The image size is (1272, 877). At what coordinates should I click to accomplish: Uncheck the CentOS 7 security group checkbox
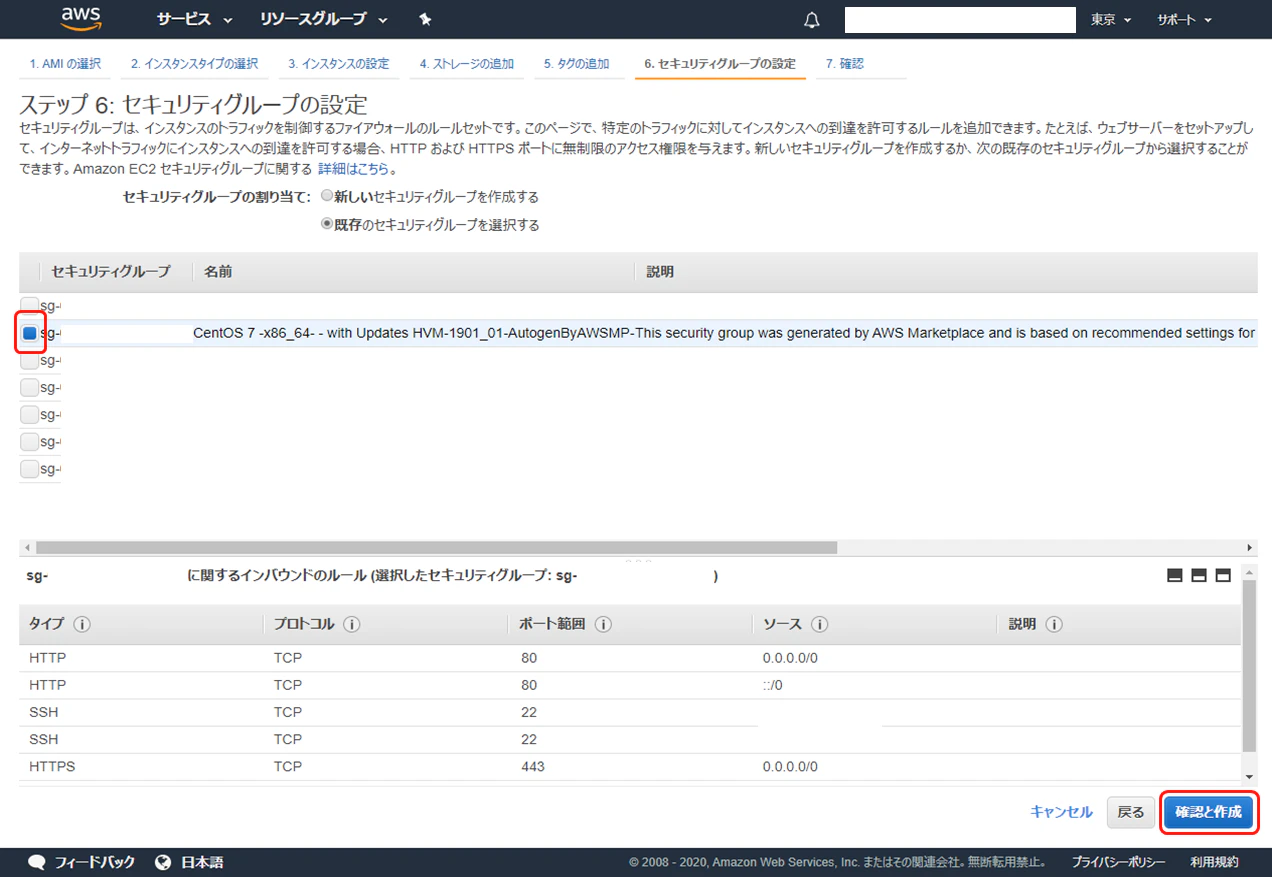click(x=30, y=333)
